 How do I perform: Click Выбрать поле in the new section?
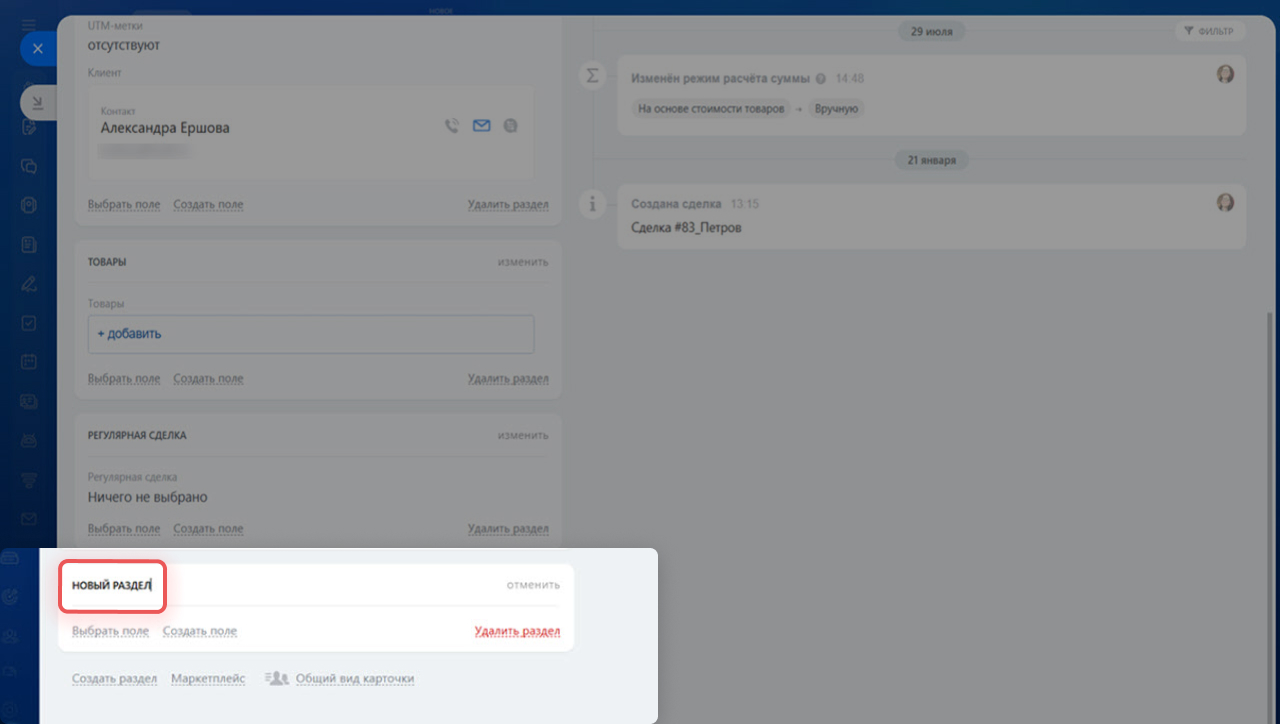pos(111,631)
